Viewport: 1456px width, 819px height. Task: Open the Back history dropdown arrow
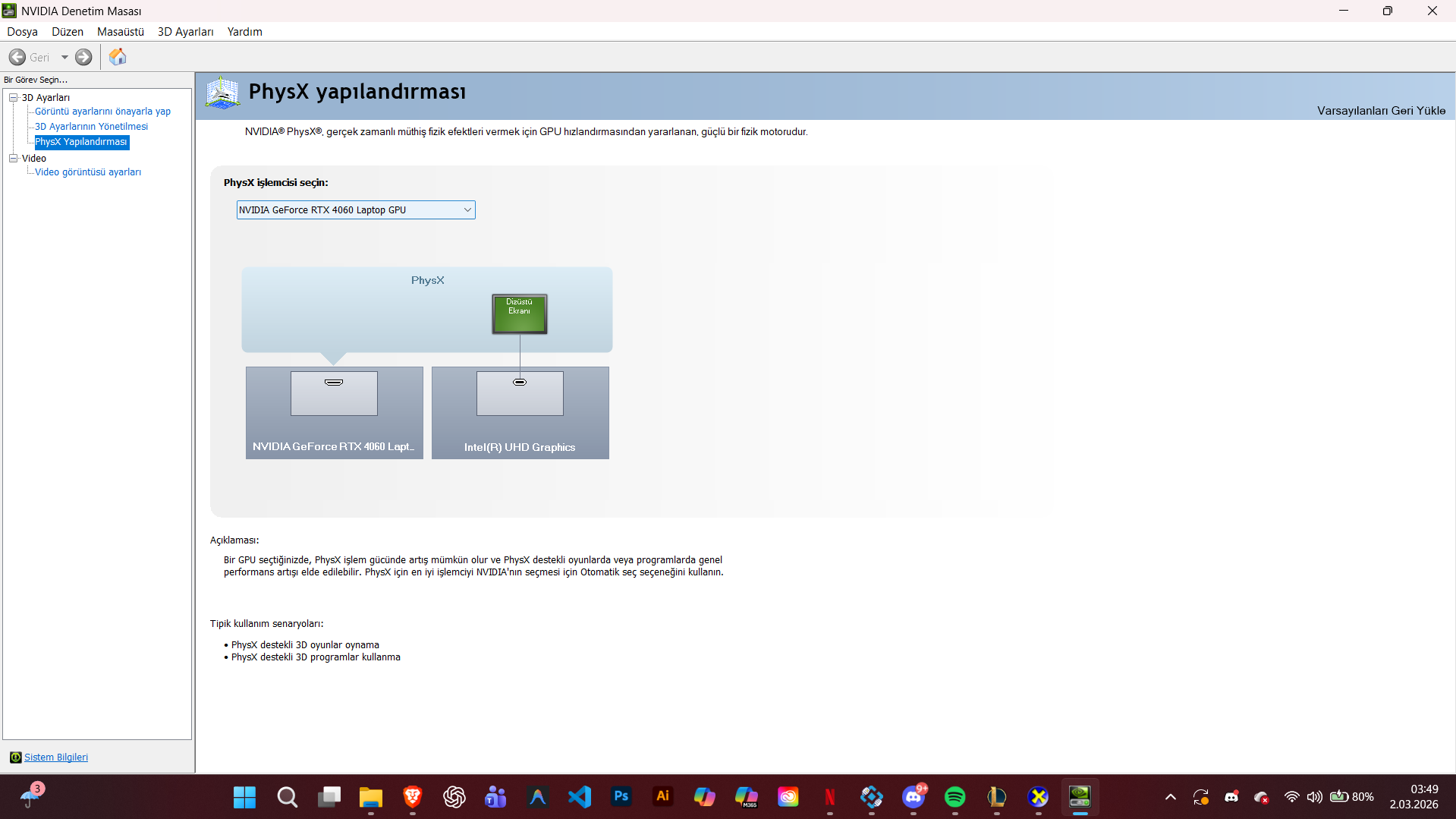click(x=64, y=57)
